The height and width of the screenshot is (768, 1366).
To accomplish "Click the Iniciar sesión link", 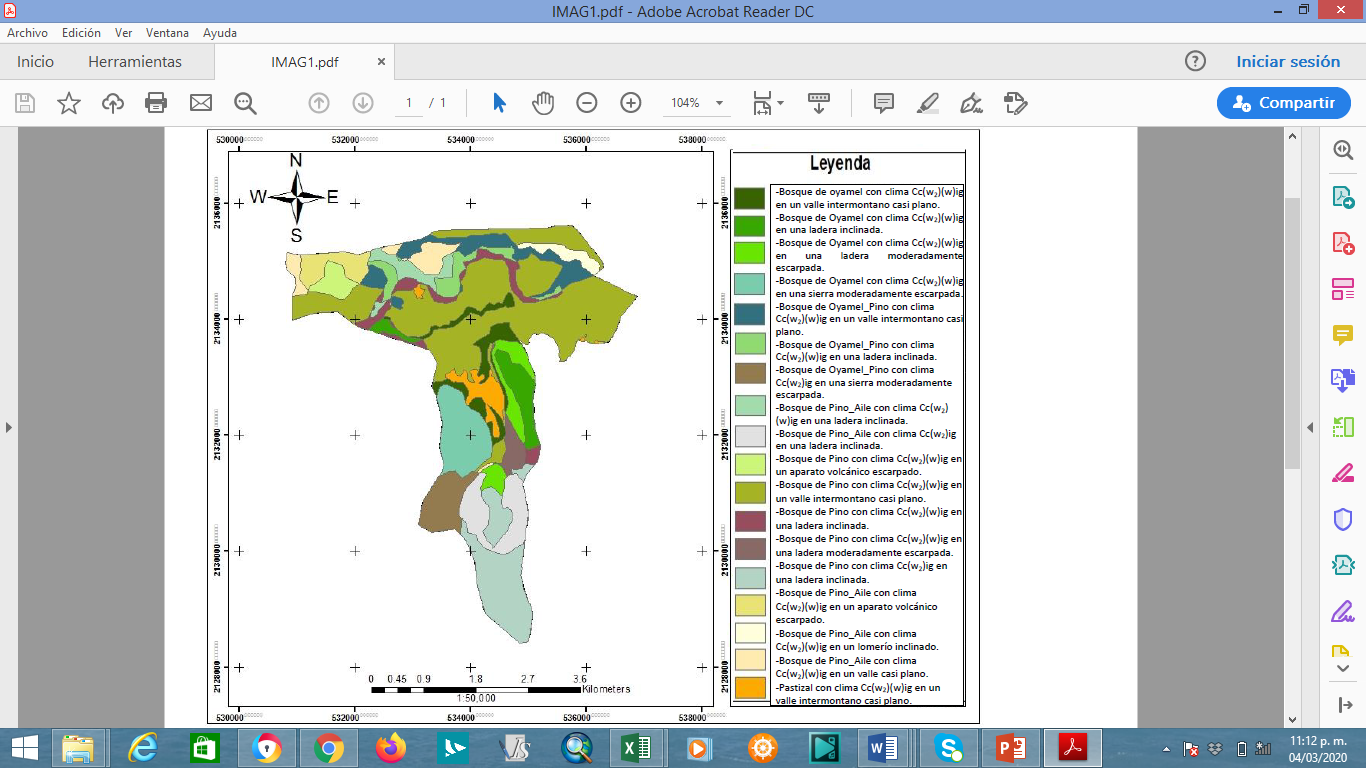I will (1288, 62).
